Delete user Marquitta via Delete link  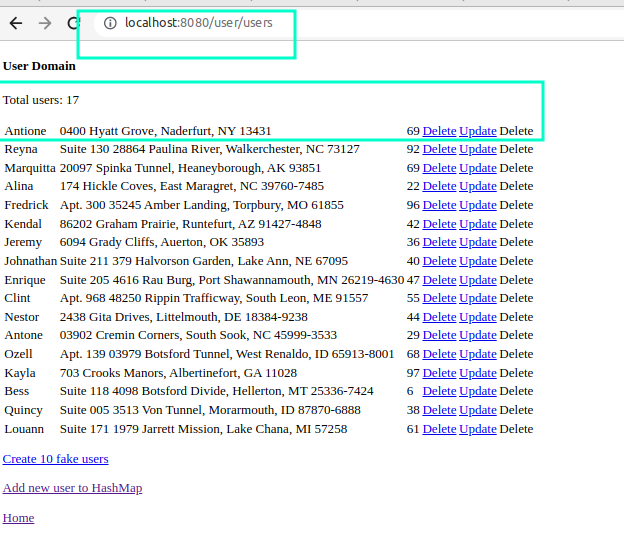point(439,168)
